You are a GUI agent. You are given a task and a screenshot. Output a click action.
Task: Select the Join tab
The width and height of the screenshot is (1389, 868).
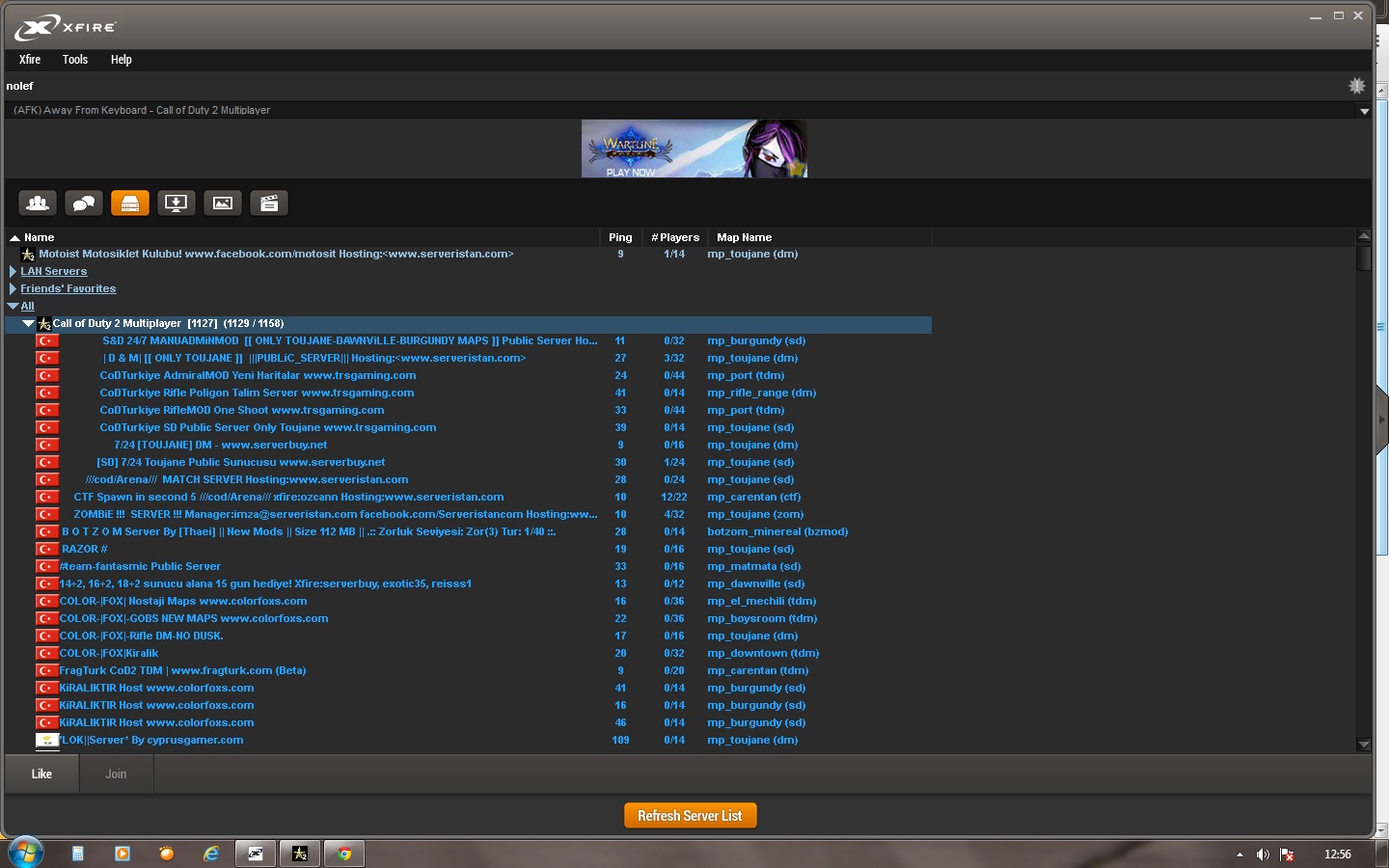click(x=116, y=774)
